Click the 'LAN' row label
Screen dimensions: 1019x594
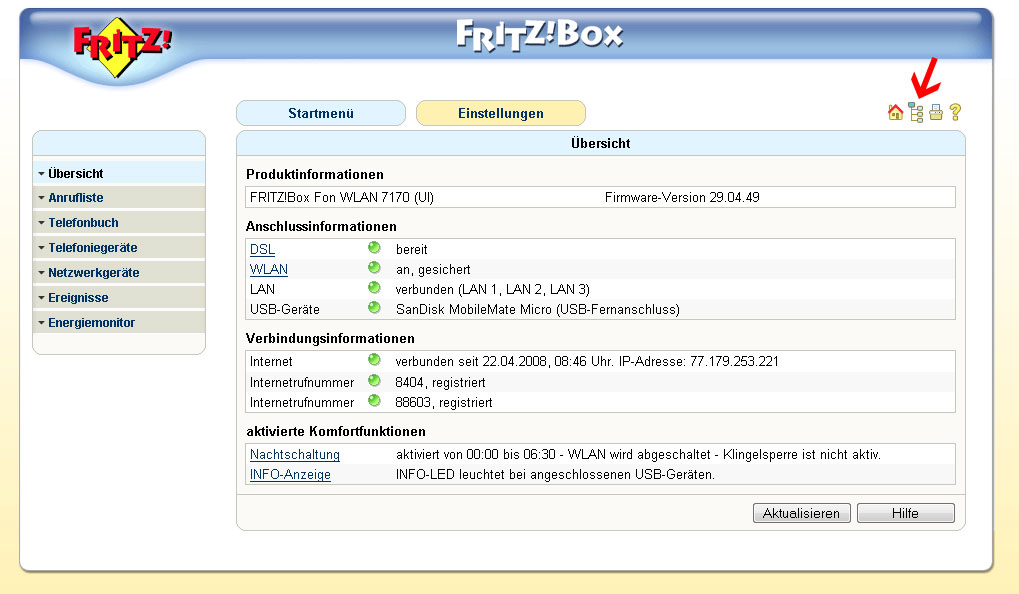pos(263,289)
